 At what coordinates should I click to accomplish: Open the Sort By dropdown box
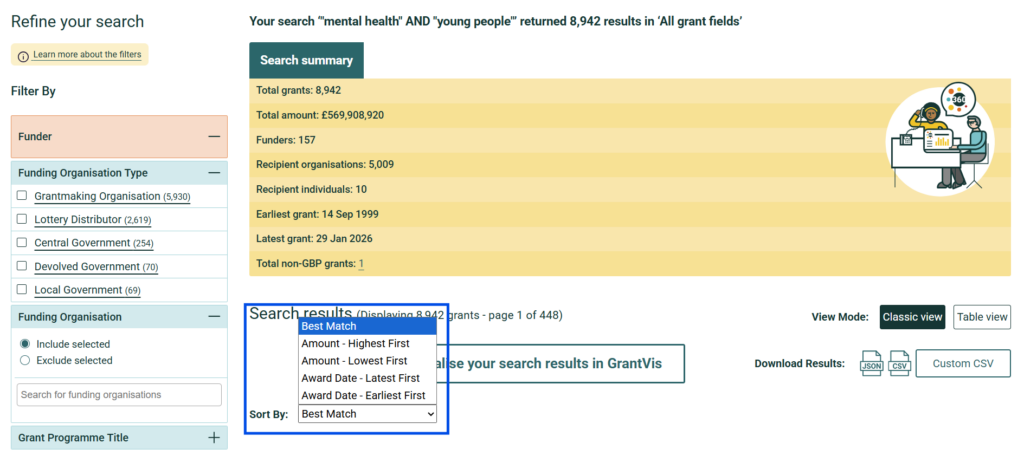367,414
